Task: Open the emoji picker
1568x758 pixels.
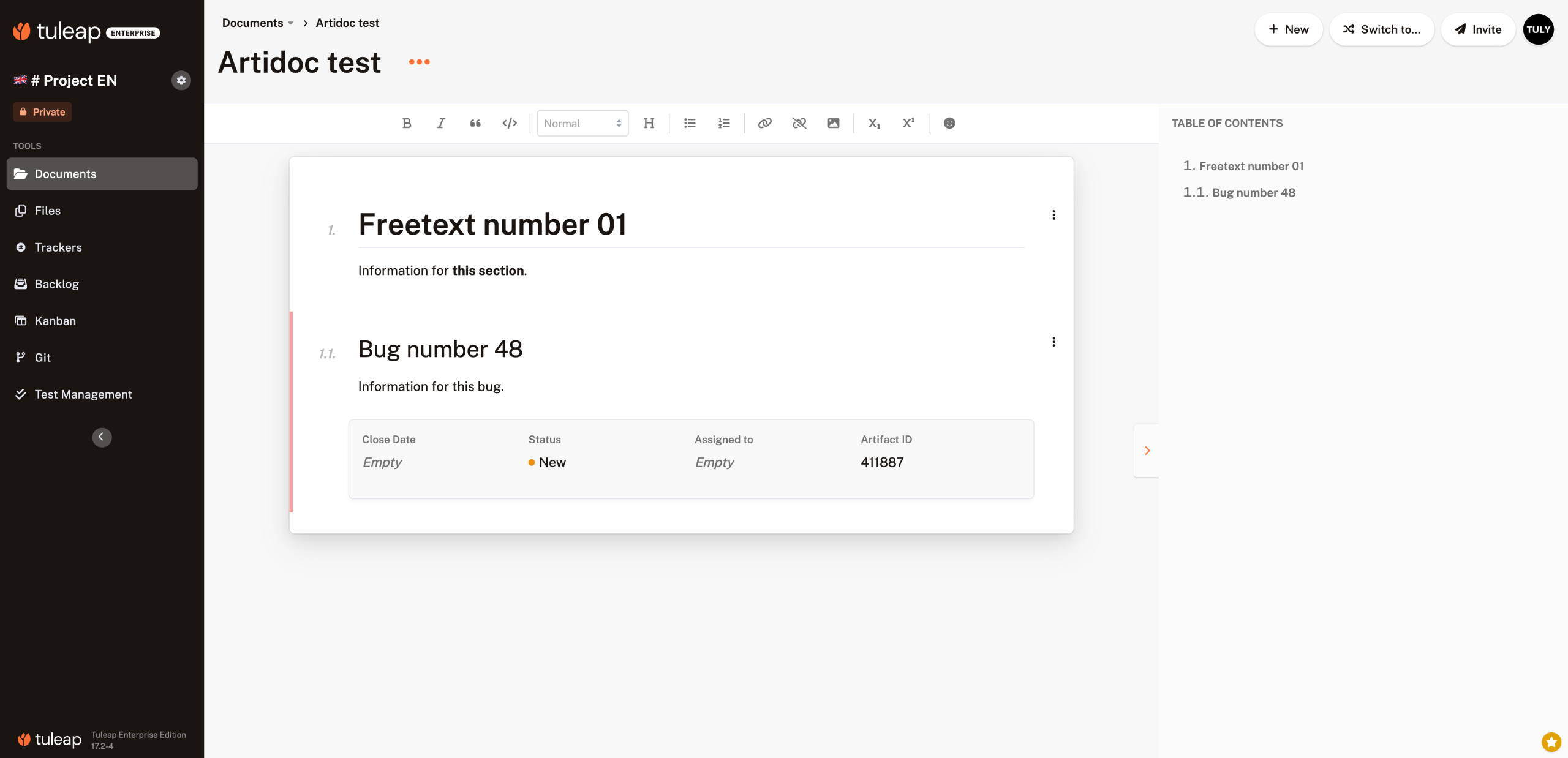Action: (x=949, y=123)
